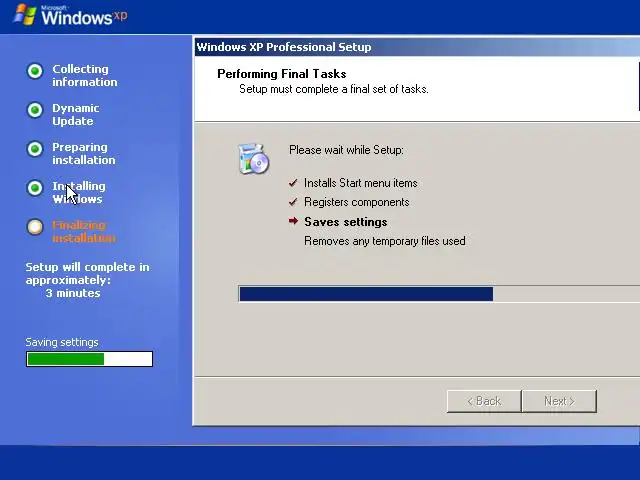Click the orange 'Finalizing installation' label

(x=84, y=231)
